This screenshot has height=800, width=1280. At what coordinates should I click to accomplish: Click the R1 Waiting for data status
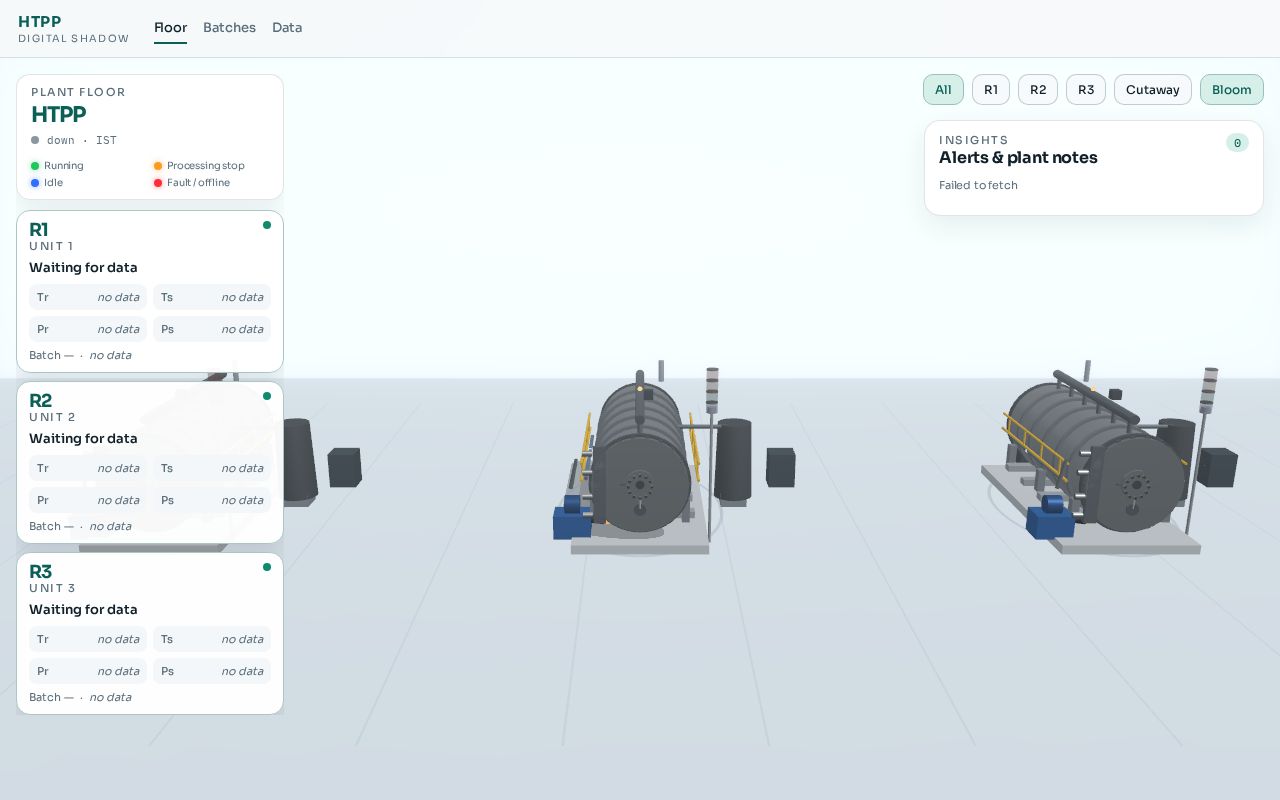[83, 267]
